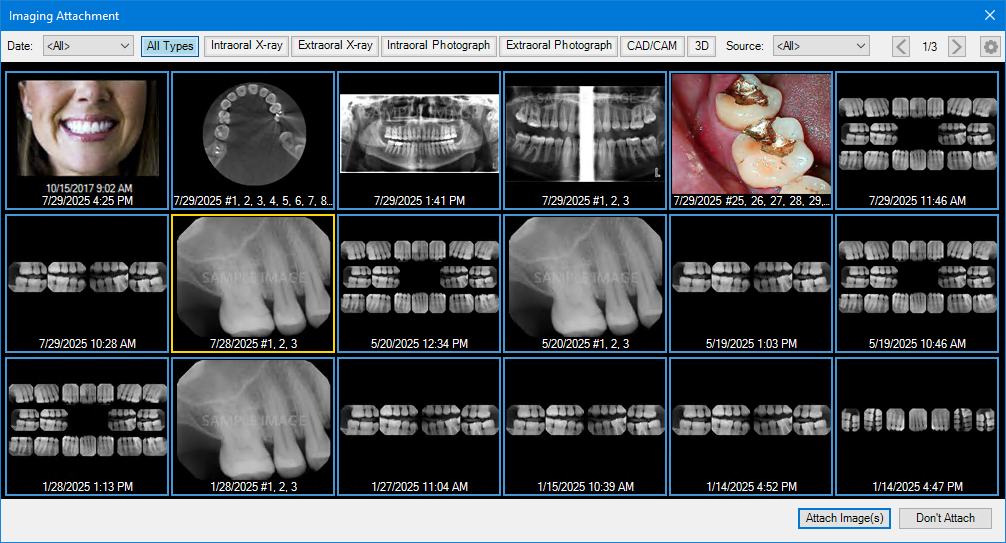1006x543 pixels.
Task: Select extraoral x-ray 7/29/2025 #1, 2, 3
Action: tap(585, 141)
